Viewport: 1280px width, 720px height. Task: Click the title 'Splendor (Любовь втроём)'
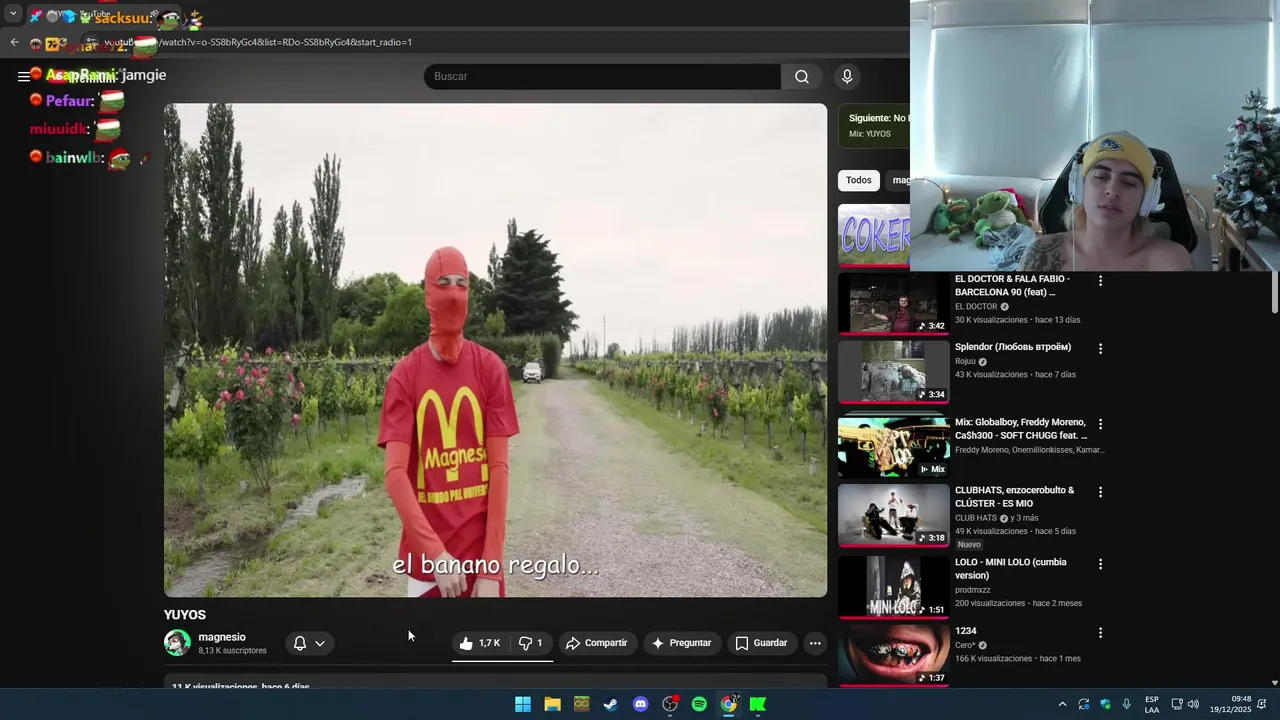point(1013,347)
